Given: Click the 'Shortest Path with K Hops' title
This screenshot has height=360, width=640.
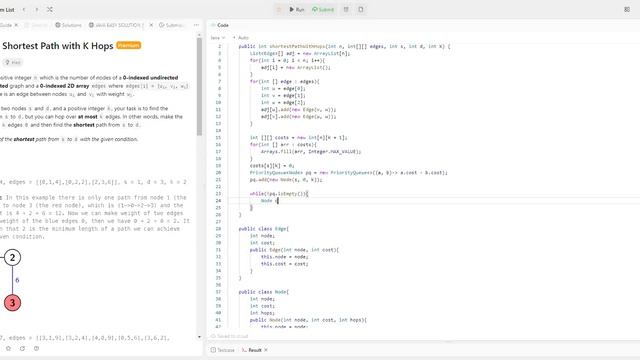Looking at the screenshot, I should click(58, 46).
